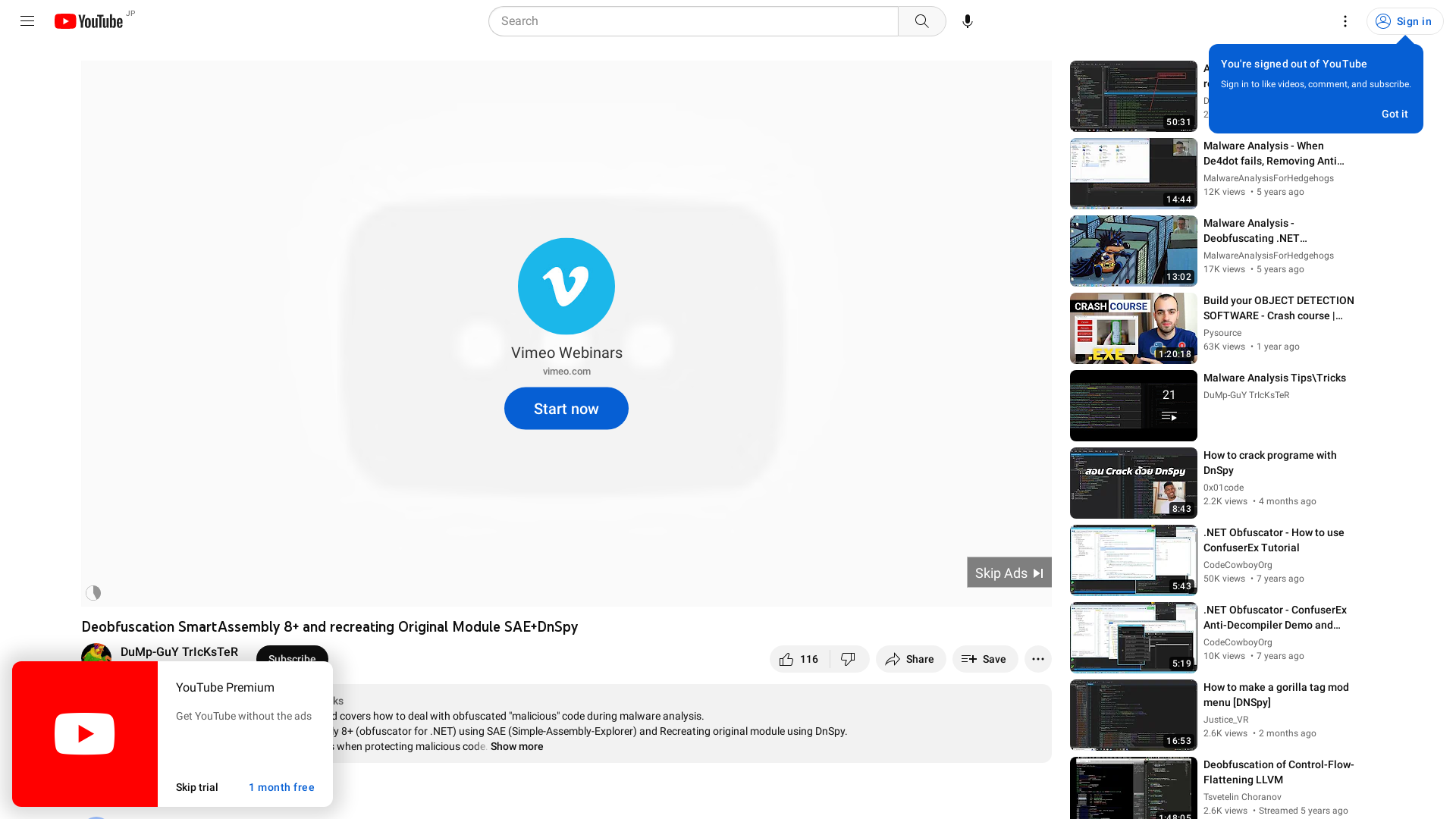The image size is (1456, 819).
Task: Open the vimeo.com advertiser link
Action: [x=566, y=372]
